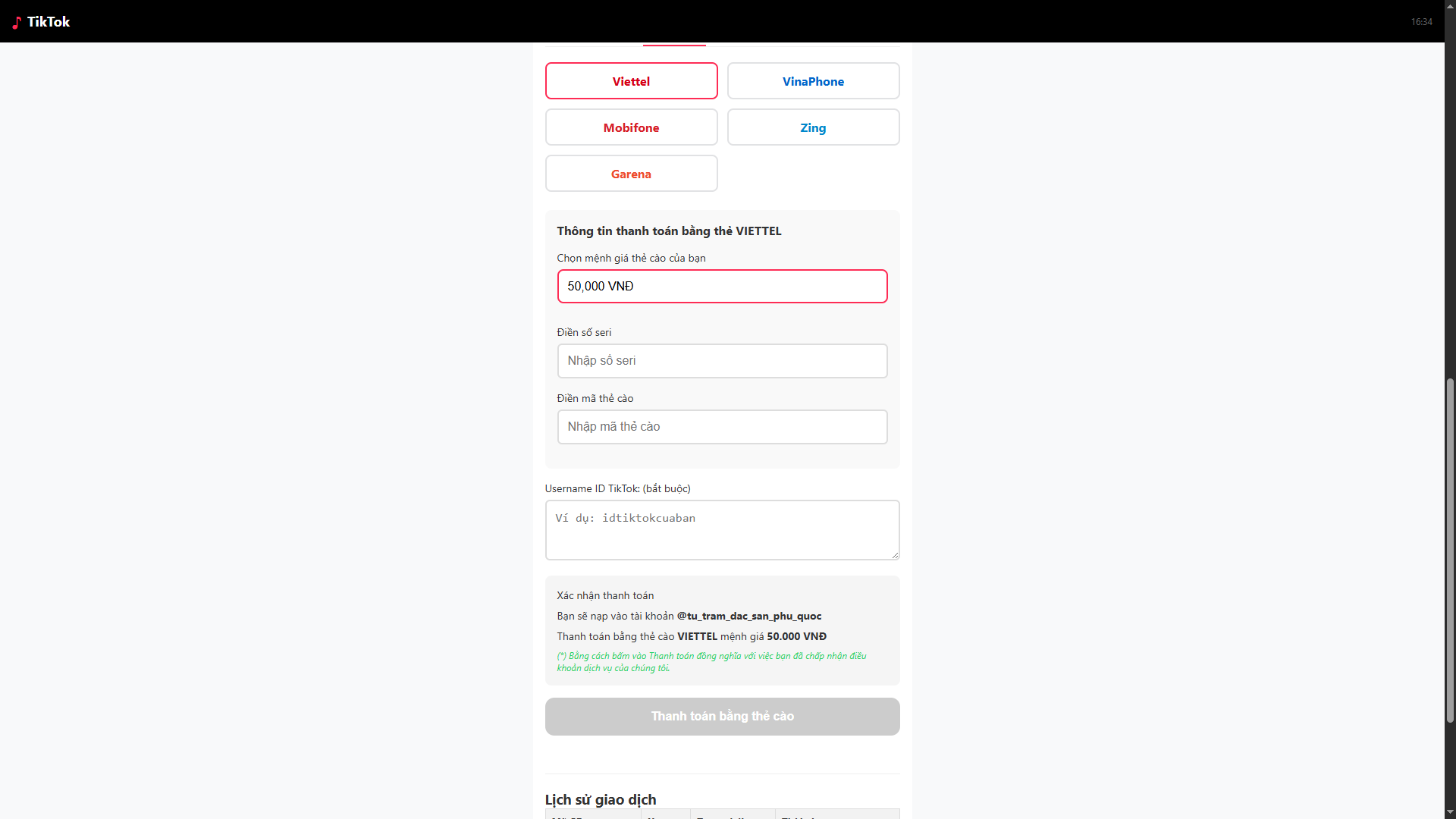Viewport: 1456px width, 819px height.
Task: Choose the Garena card option
Action: 631,174
